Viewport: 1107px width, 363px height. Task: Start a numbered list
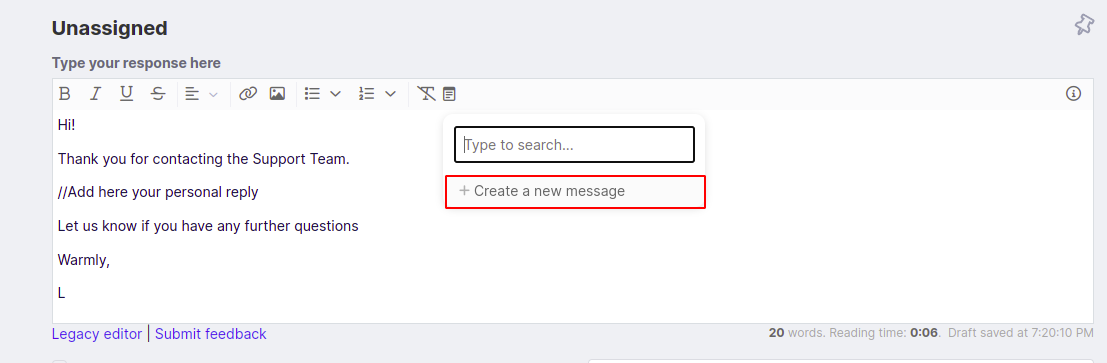pos(366,93)
